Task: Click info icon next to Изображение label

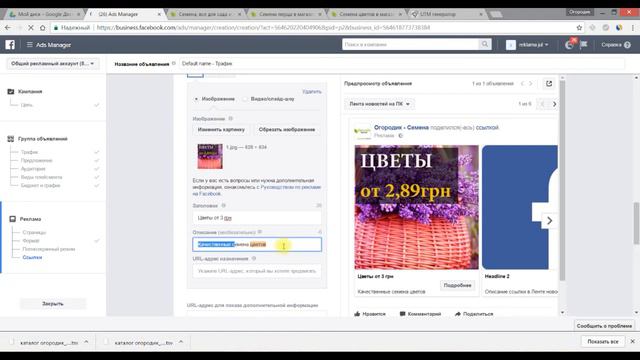Action: 231,119
